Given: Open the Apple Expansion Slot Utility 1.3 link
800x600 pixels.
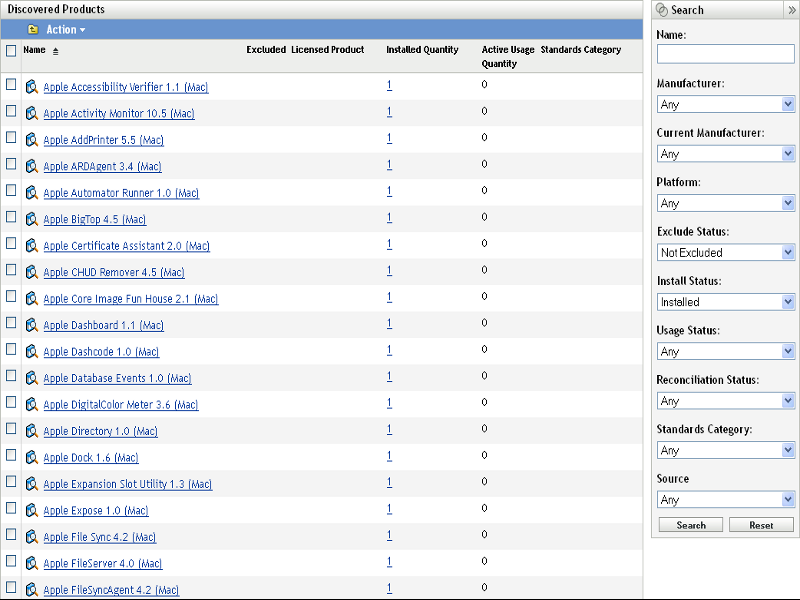Looking at the screenshot, I should pos(128,484).
